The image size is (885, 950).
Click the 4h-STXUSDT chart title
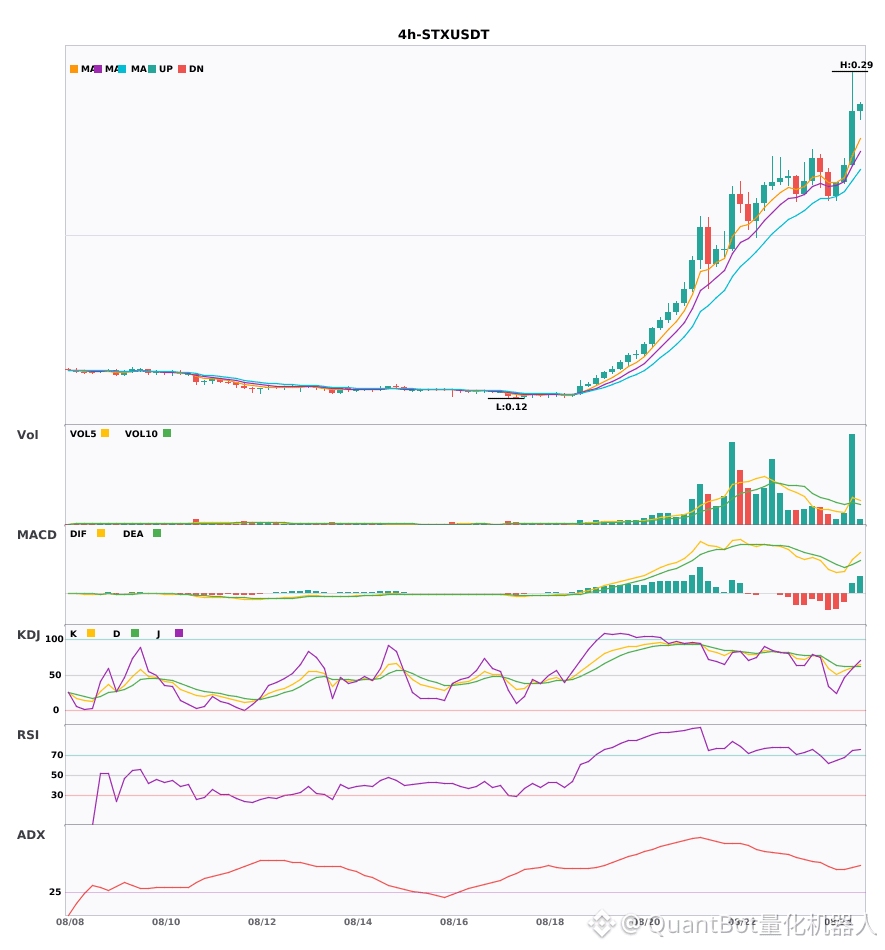[x=443, y=35]
